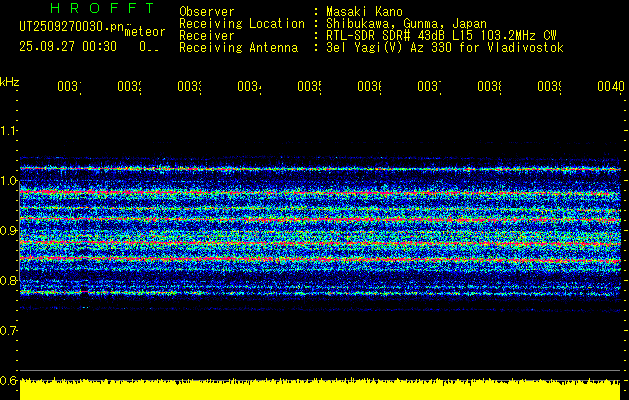The height and width of the screenshot is (400, 629).
Task: Click the Receiver field label
Action: coord(207,36)
